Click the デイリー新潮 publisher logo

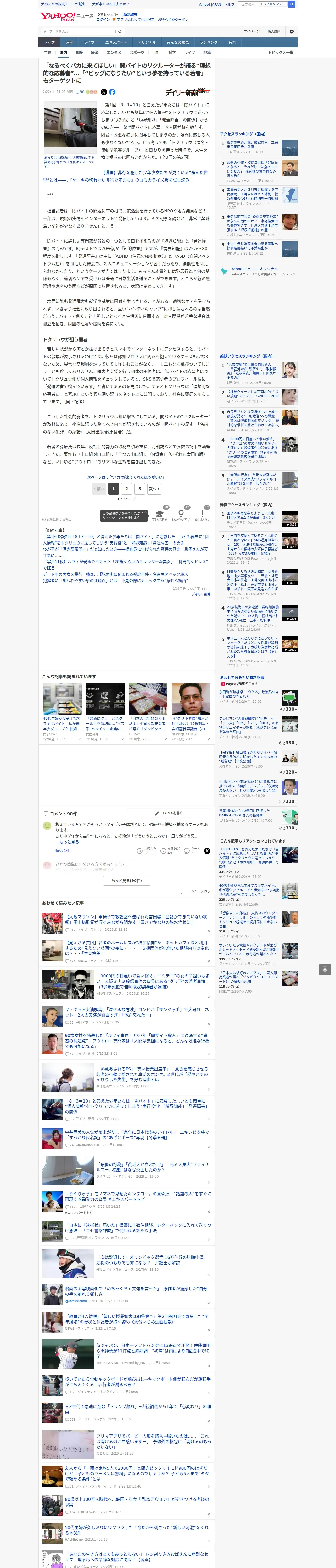(x=188, y=92)
